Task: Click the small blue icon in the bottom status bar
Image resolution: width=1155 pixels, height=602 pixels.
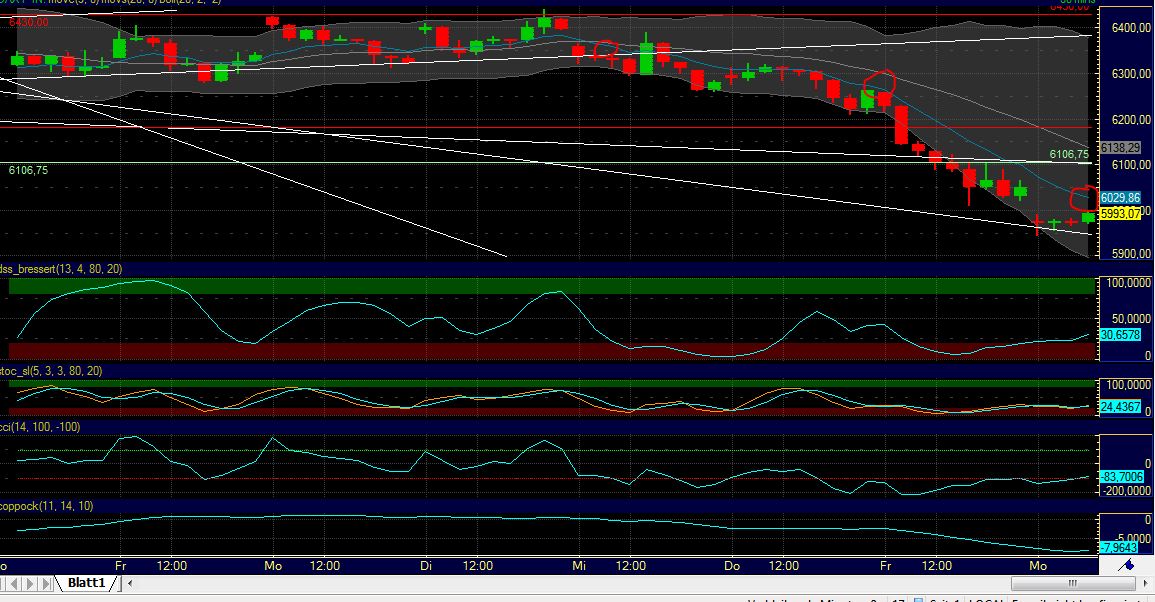Action: coord(919,599)
